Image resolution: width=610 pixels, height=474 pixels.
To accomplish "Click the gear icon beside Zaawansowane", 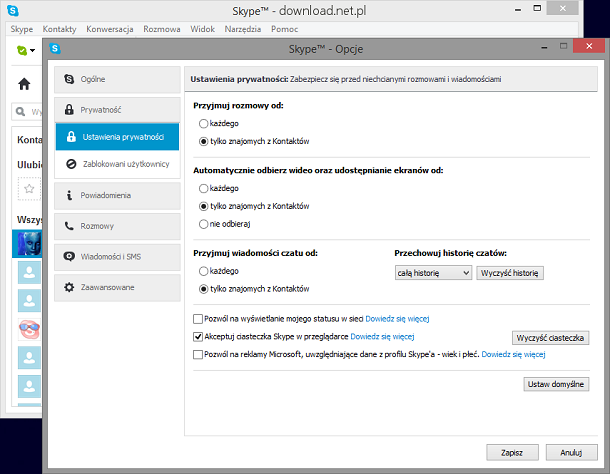I will (x=69, y=287).
